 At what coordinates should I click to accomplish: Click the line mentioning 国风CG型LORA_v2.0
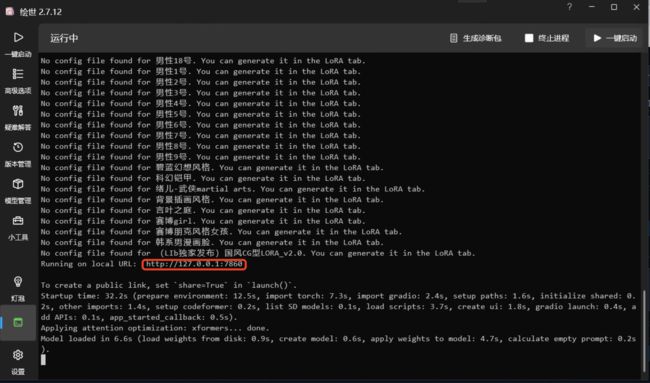coord(258,253)
